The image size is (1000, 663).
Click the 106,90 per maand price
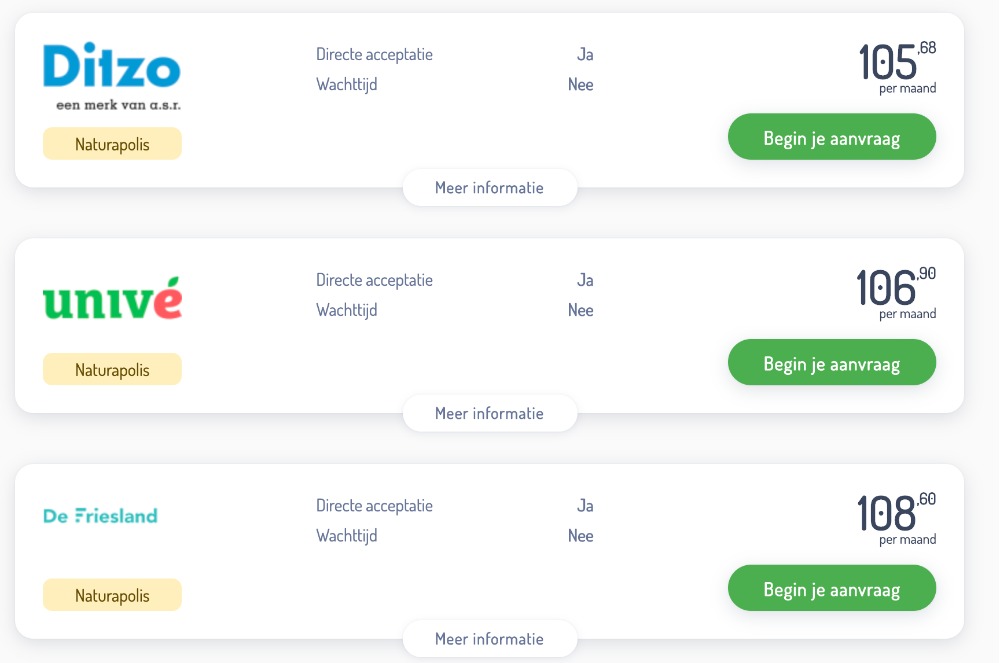pyautogui.click(x=896, y=293)
